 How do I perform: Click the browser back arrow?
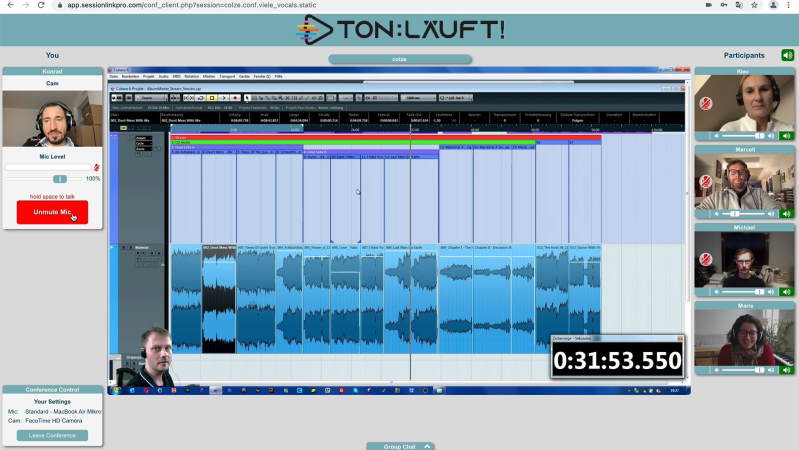(x=10, y=5)
